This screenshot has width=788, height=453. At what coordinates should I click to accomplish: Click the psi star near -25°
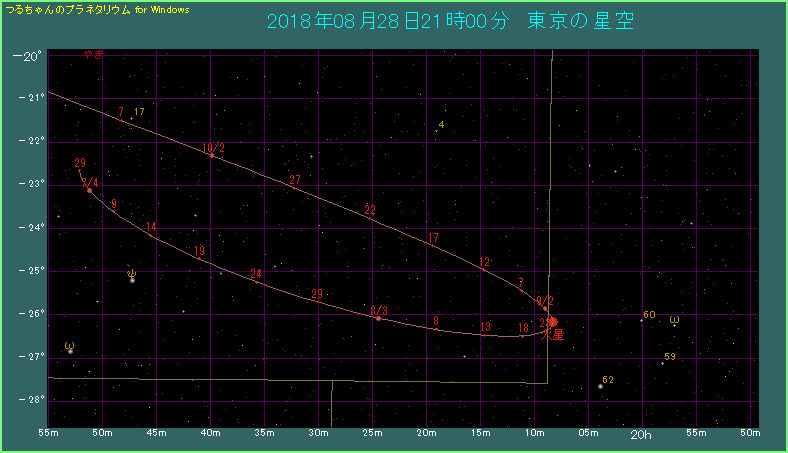coord(132,280)
